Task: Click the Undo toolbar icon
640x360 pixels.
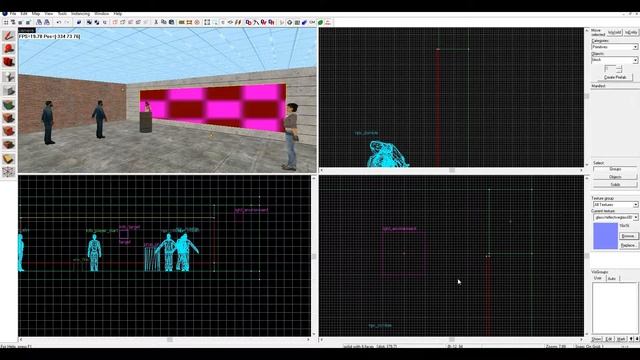Action: [x=59, y=22]
